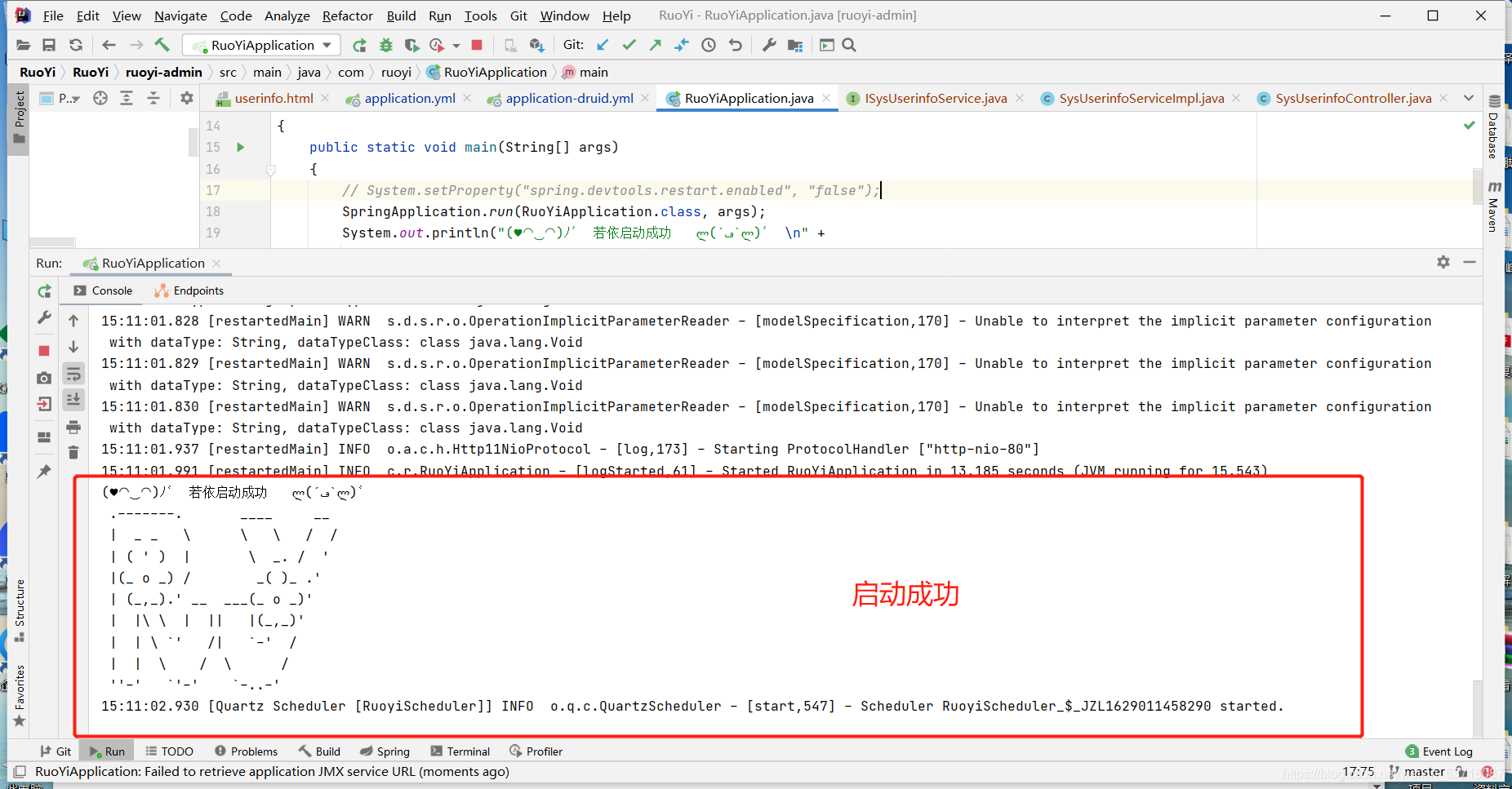Open Spring tool window
The image size is (1512, 789).
385,751
